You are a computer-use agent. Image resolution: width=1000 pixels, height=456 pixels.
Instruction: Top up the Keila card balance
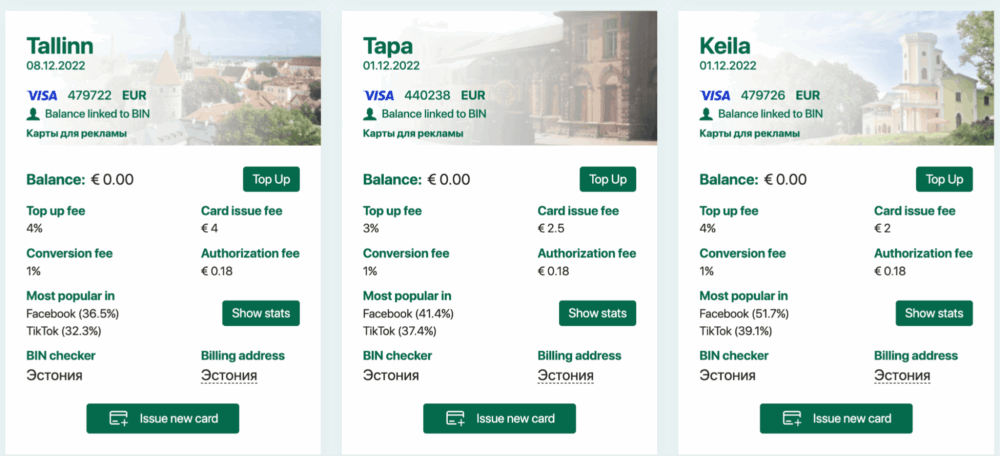click(945, 179)
